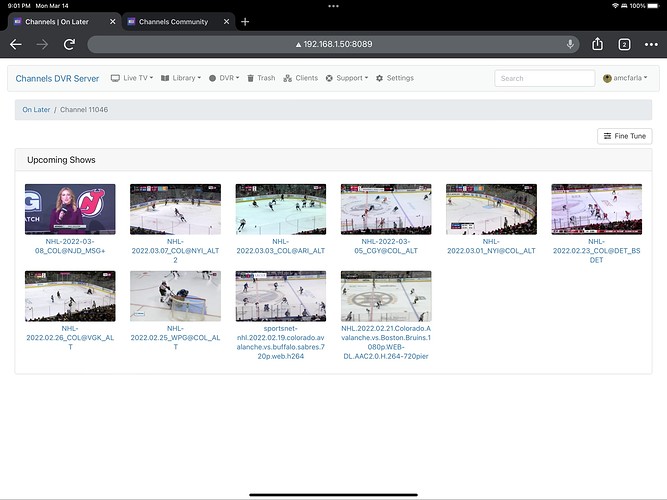Open the browser three-dot menu
Screen dimensions: 667x500
[x=650, y=44]
